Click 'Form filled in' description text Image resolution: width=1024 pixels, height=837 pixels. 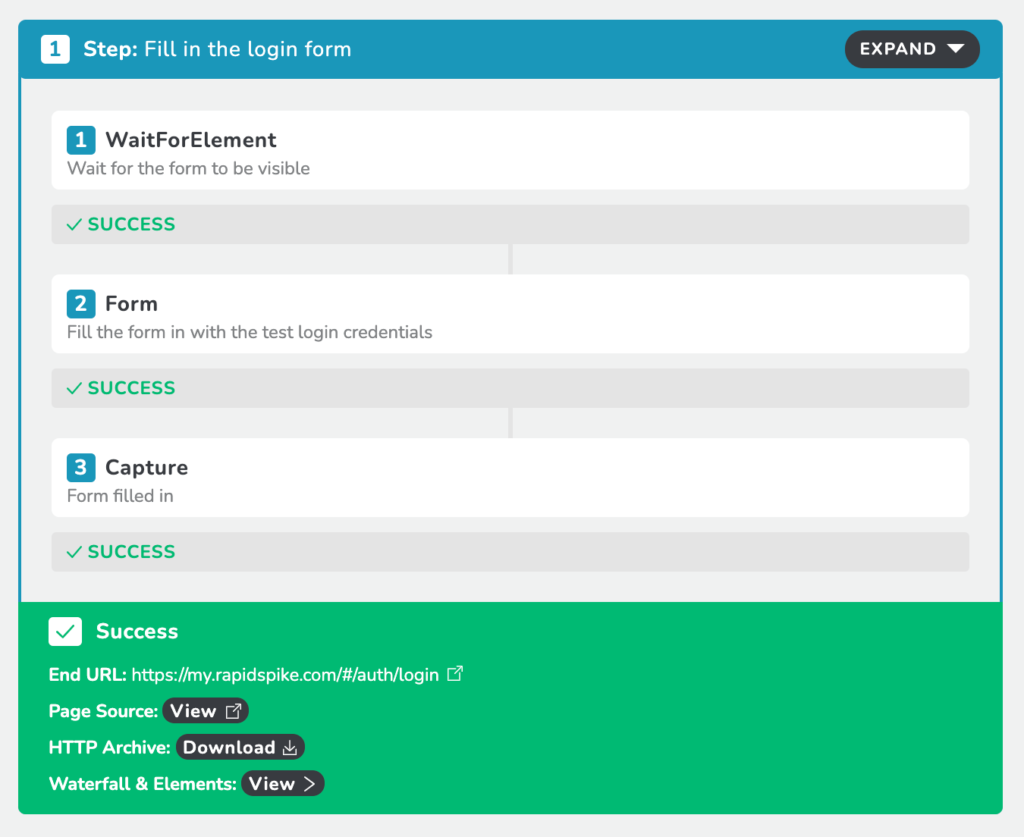coord(120,496)
